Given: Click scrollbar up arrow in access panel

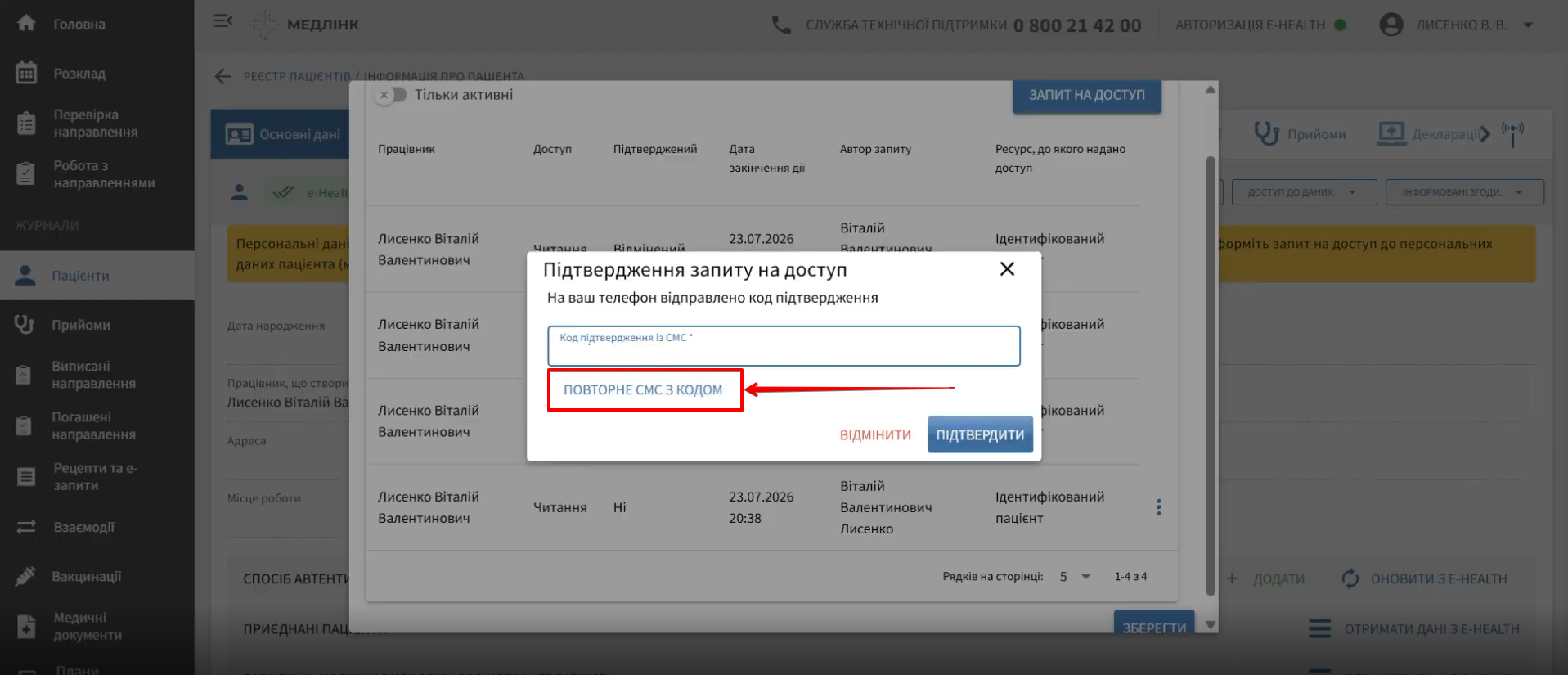Looking at the screenshot, I should pos(1210,89).
